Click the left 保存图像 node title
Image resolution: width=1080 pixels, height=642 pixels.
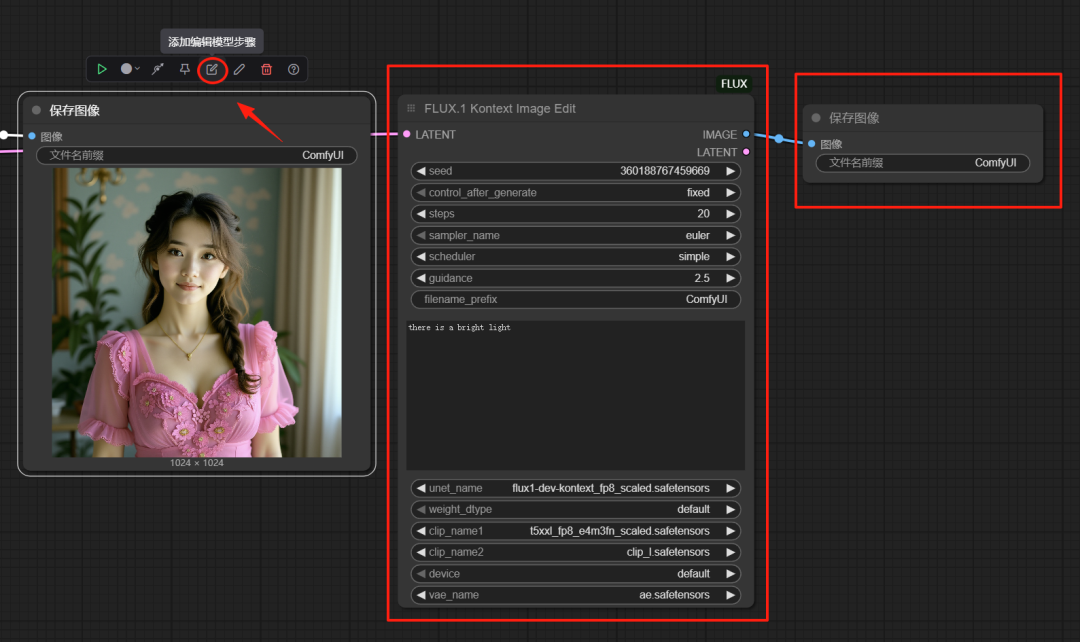pos(74,110)
